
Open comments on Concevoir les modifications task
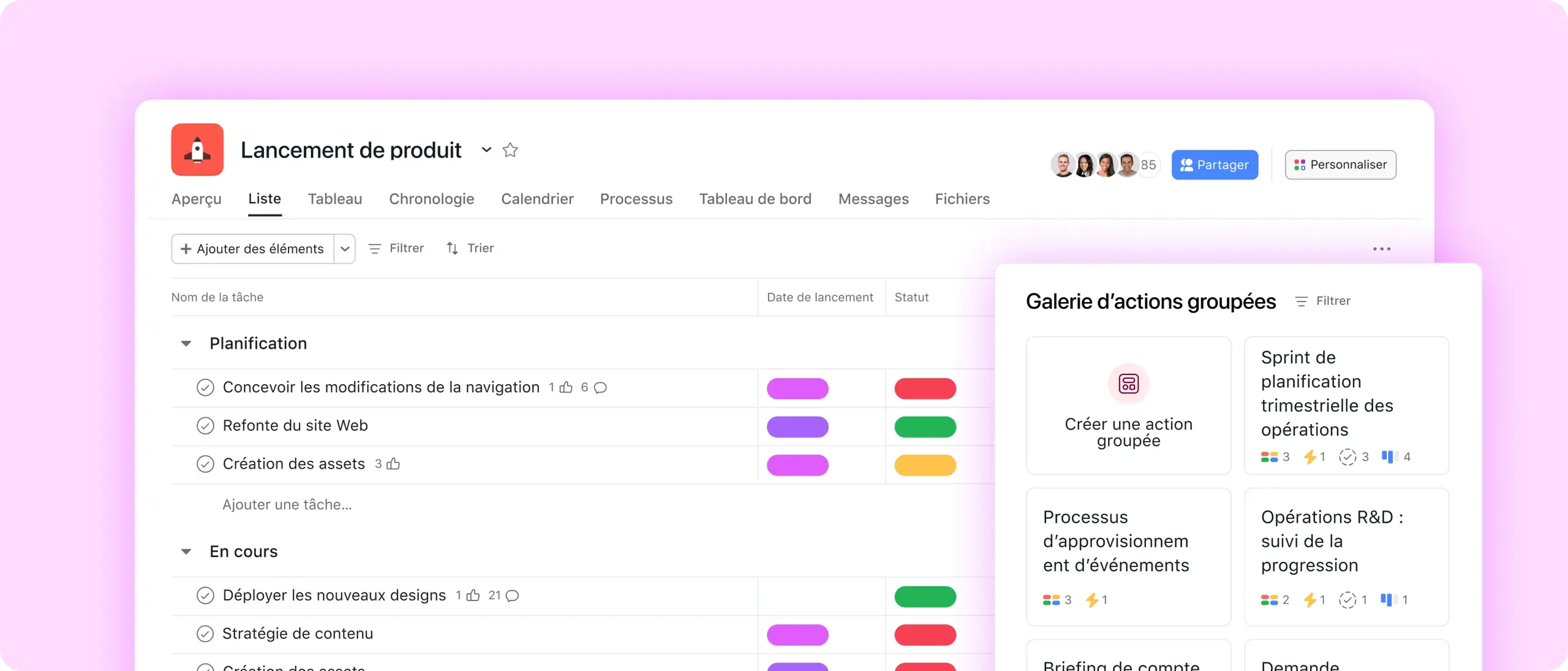[600, 388]
